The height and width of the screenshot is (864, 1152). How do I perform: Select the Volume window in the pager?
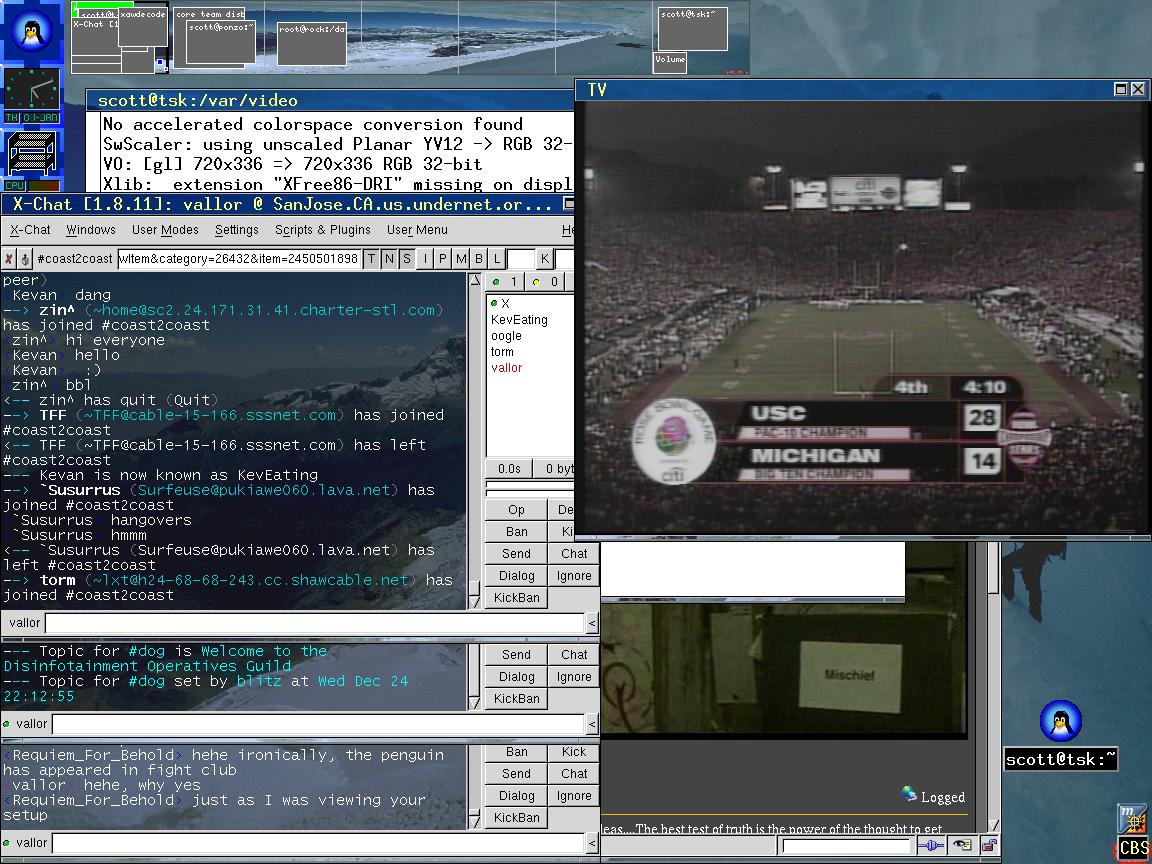click(x=670, y=63)
